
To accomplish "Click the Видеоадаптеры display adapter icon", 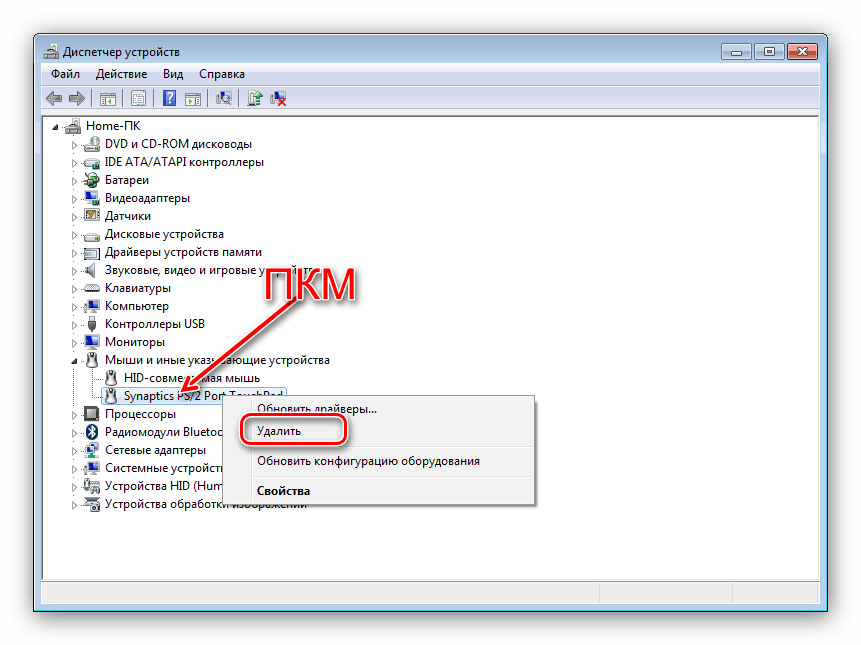I will [x=92, y=198].
